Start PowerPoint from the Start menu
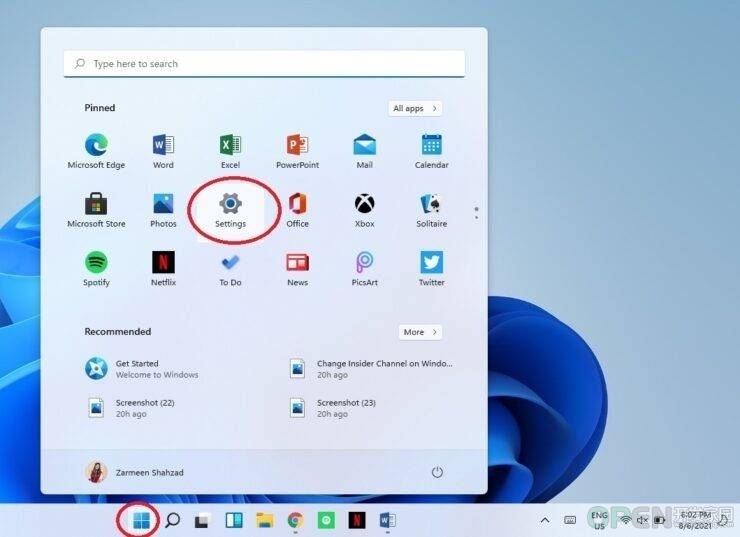The height and width of the screenshot is (537, 740). (x=297, y=151)
